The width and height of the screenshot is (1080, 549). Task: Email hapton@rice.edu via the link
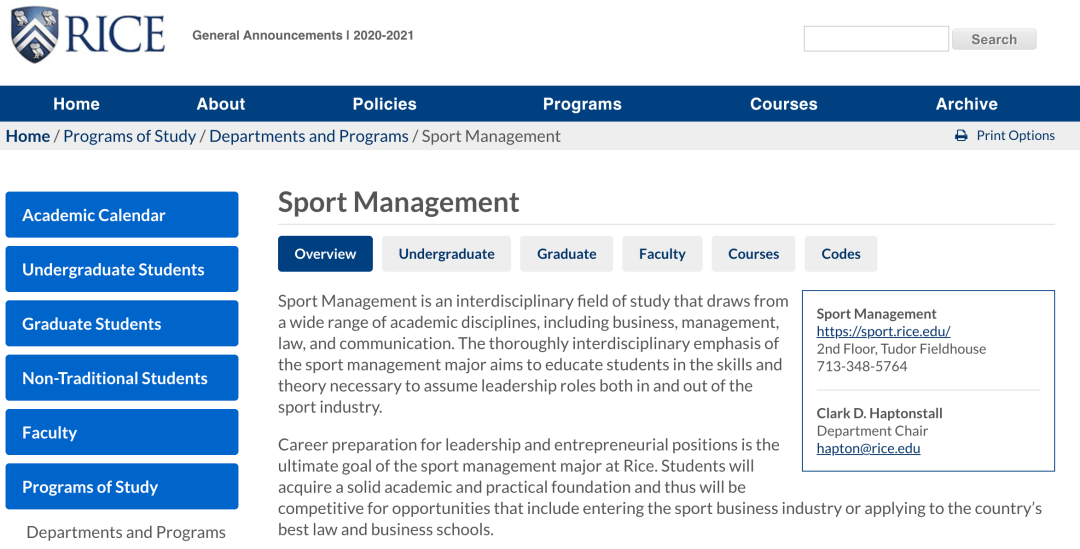868,448
